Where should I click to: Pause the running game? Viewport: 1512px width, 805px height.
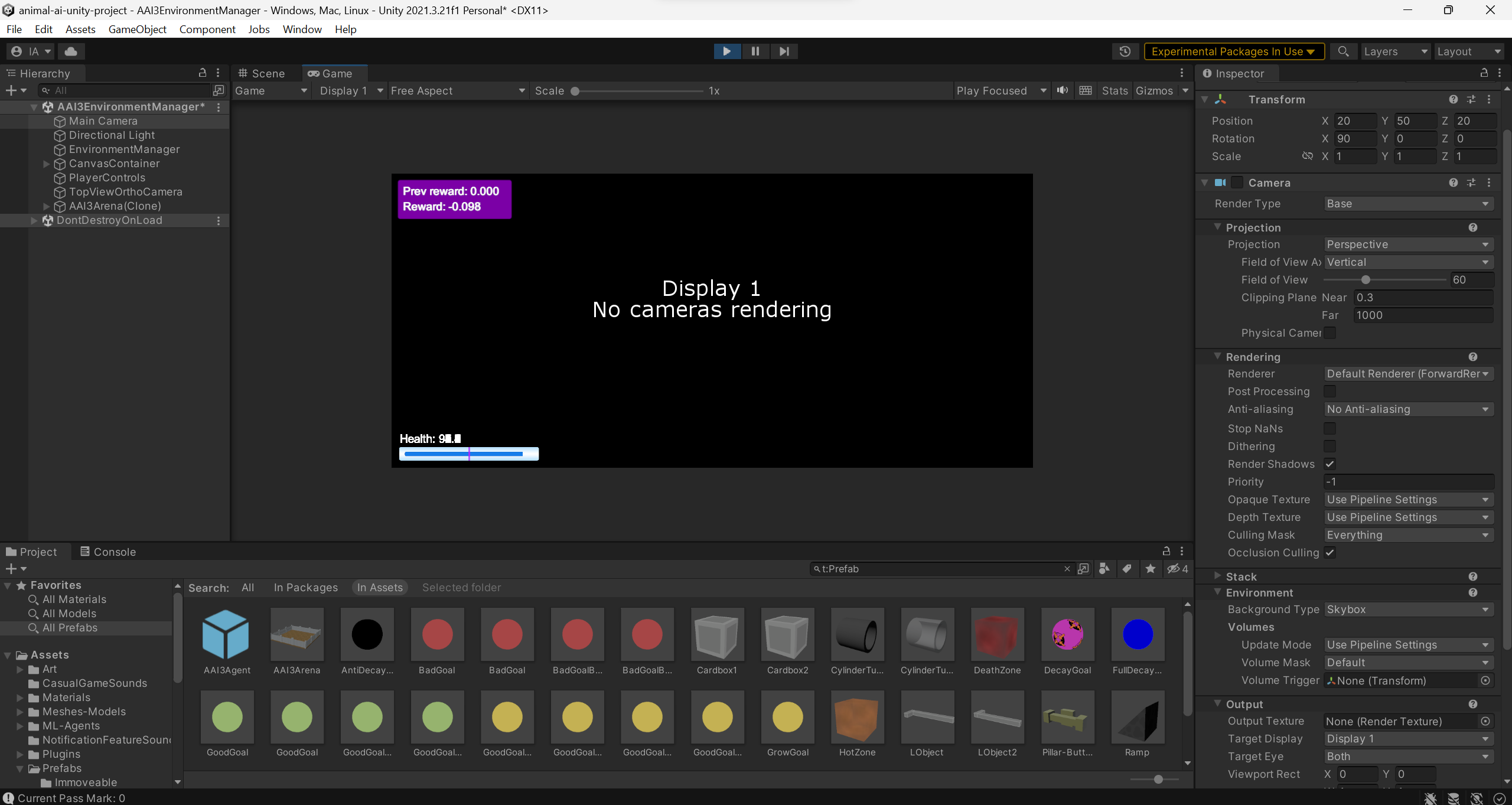click(x=755, y=51)
